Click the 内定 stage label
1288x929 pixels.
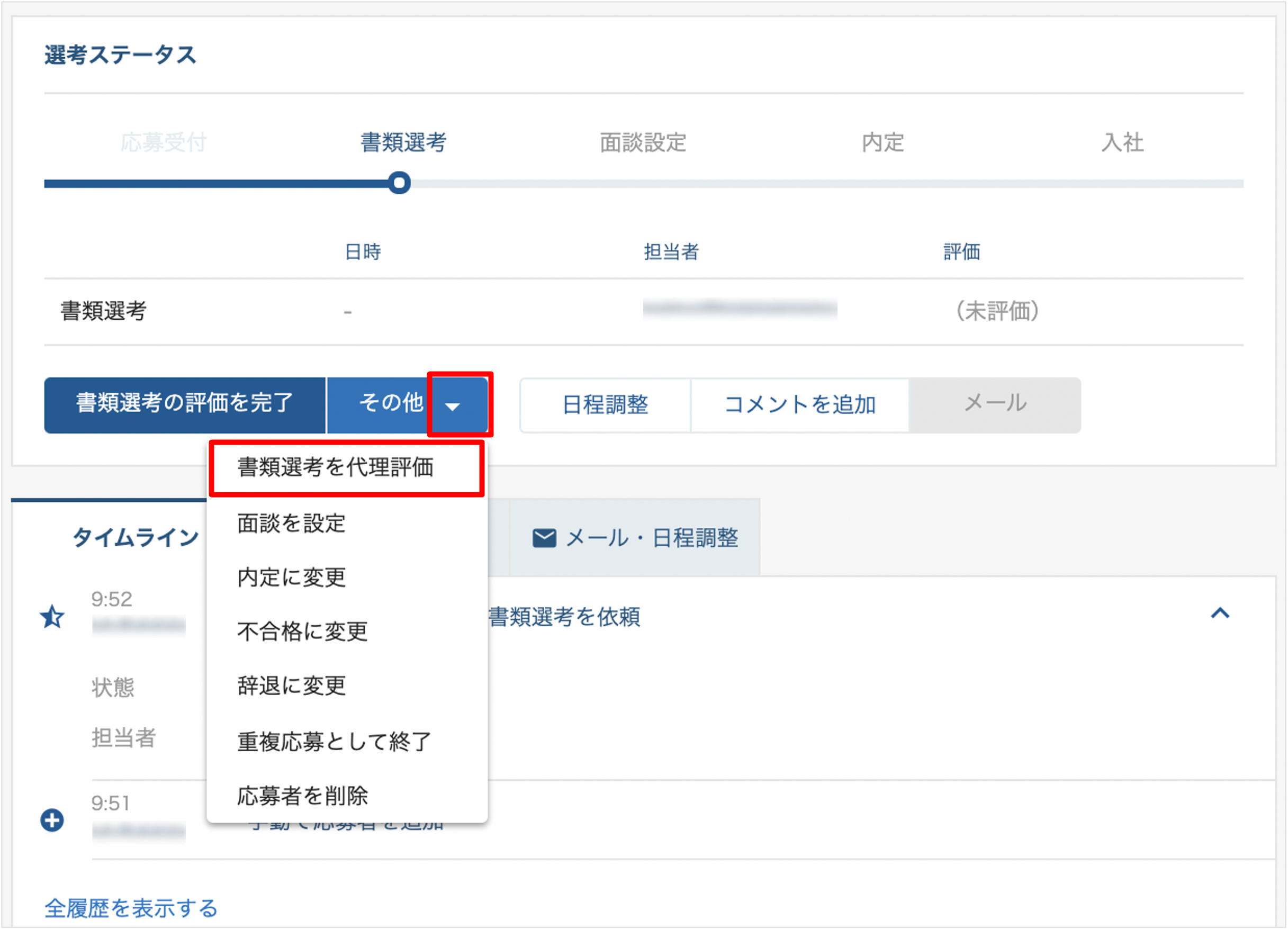882,142
